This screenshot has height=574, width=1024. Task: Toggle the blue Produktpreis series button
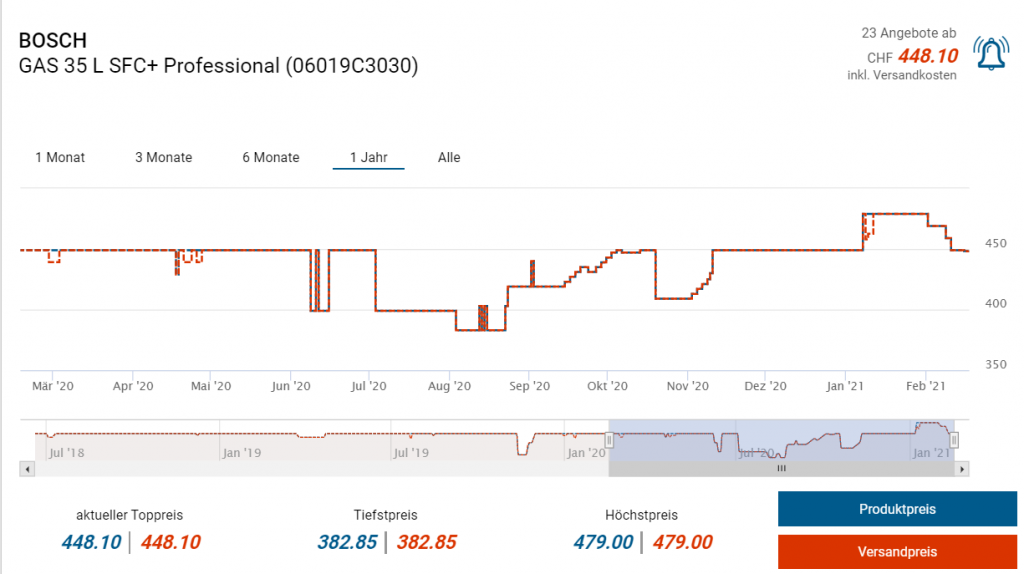pos(897,509)
